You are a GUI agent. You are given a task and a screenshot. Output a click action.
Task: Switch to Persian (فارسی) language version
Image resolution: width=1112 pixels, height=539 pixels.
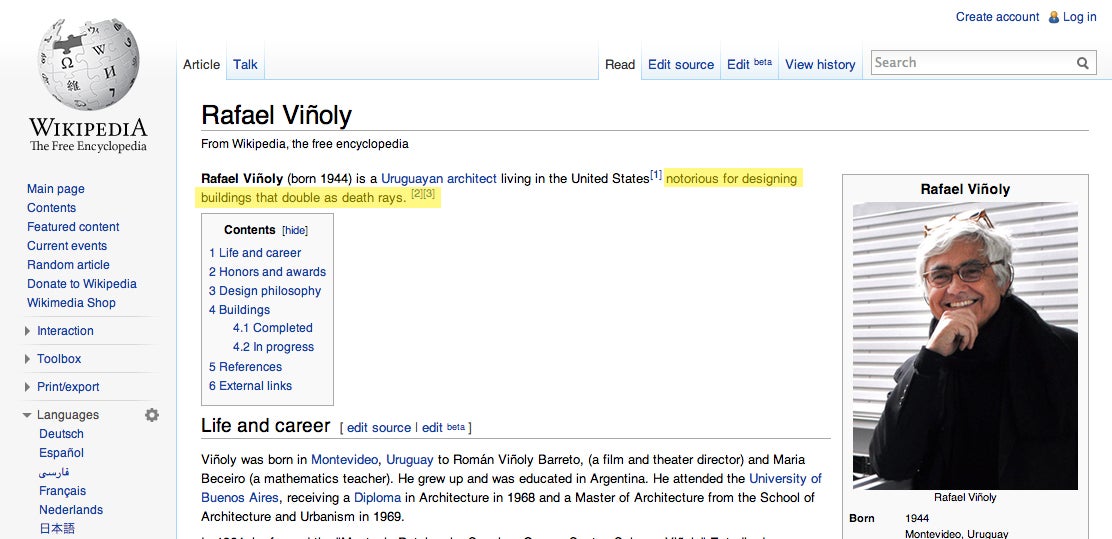[x=54, y=472]
